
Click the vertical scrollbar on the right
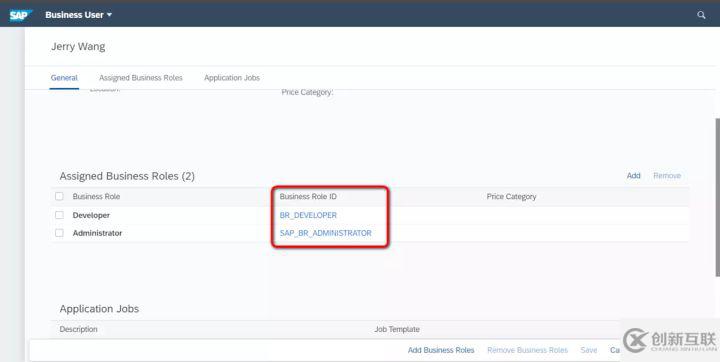coord(717,198)
